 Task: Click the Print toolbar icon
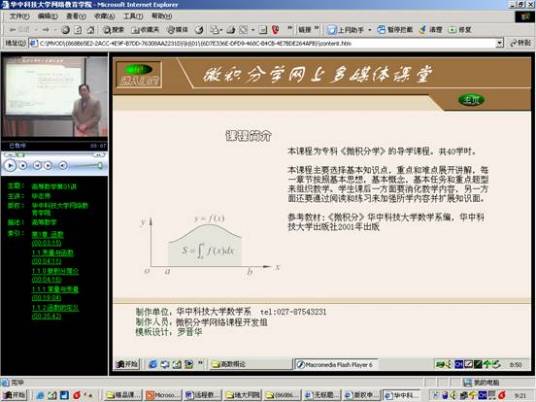click(x=231, y=30)
